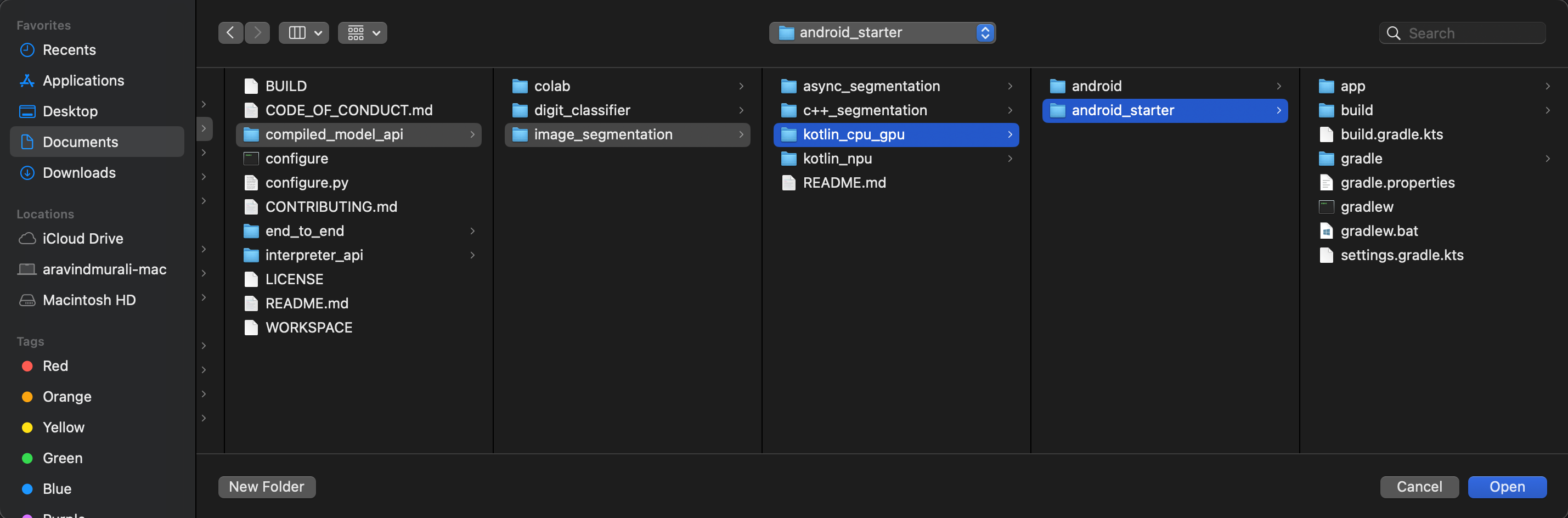Open the grouping options grid icon
The width and height of the screenshot is (1568, 518).
(x=363, y=33)
